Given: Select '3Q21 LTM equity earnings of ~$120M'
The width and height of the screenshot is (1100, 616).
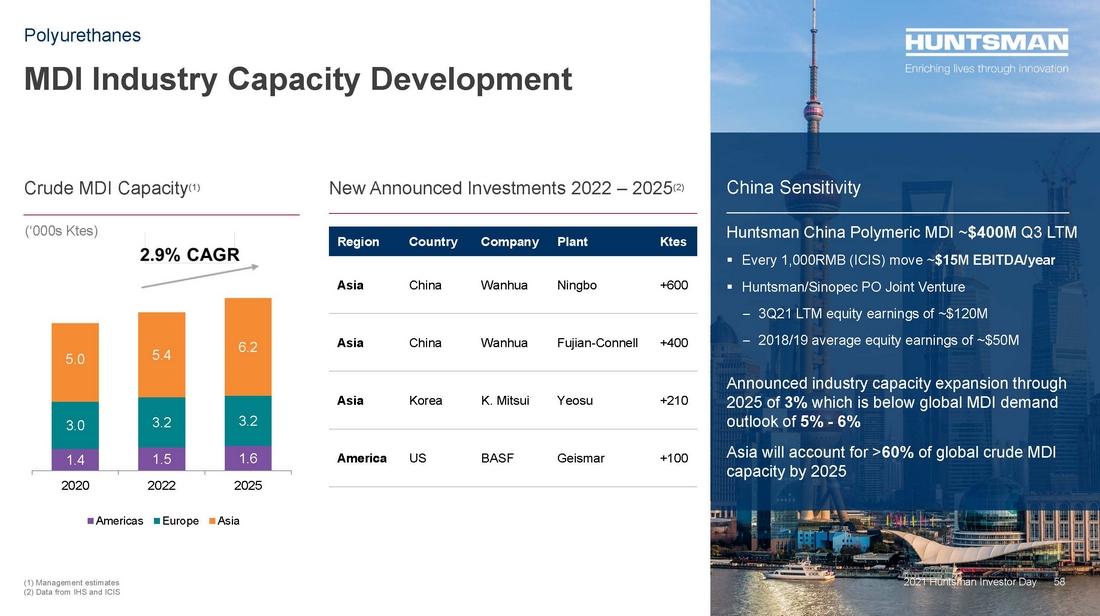Looking at the screenshot, I should pyautogui.click(x=873, y=314).
